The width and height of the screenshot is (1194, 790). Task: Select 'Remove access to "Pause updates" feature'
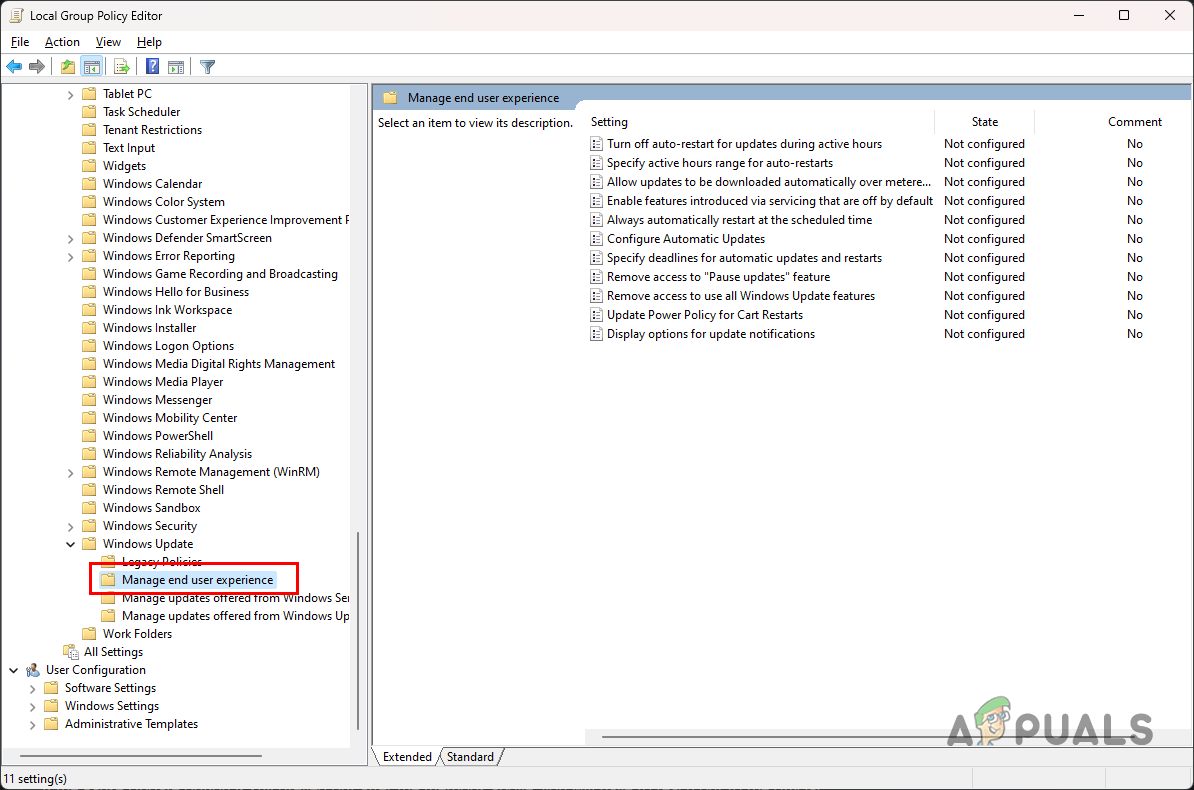(x=718, y=277)
